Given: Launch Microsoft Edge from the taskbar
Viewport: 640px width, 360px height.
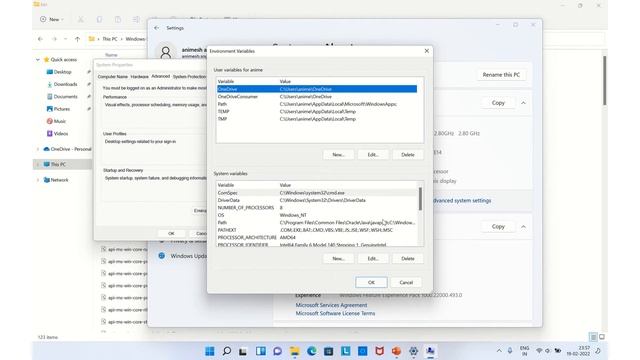Looking at the screenshot, I should click(311, 351).
